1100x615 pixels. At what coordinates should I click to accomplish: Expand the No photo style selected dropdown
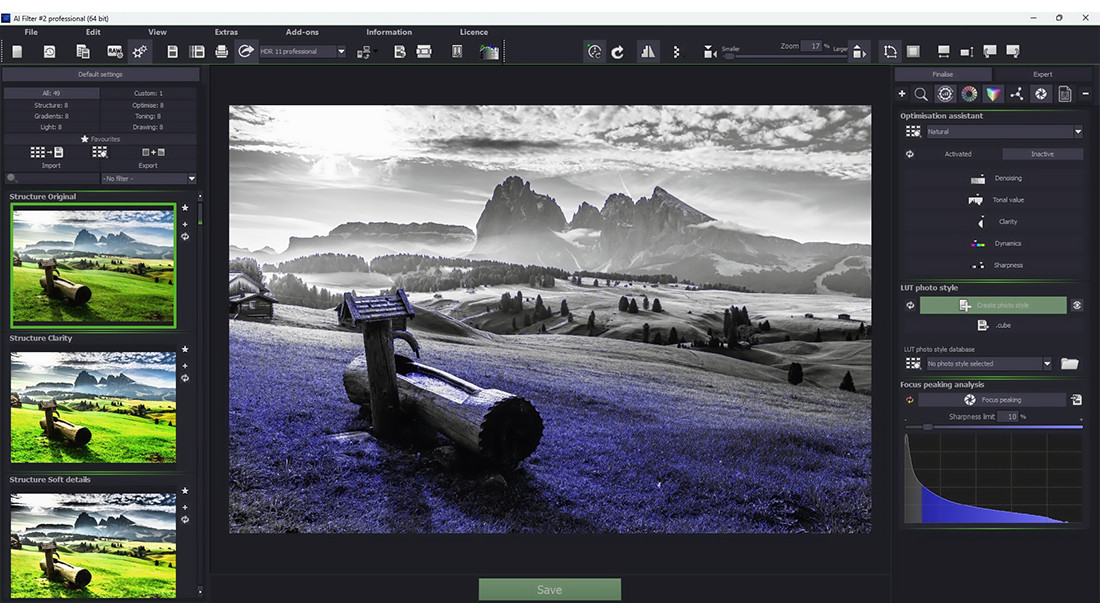pyautogui.click(x=1047, y=363)
